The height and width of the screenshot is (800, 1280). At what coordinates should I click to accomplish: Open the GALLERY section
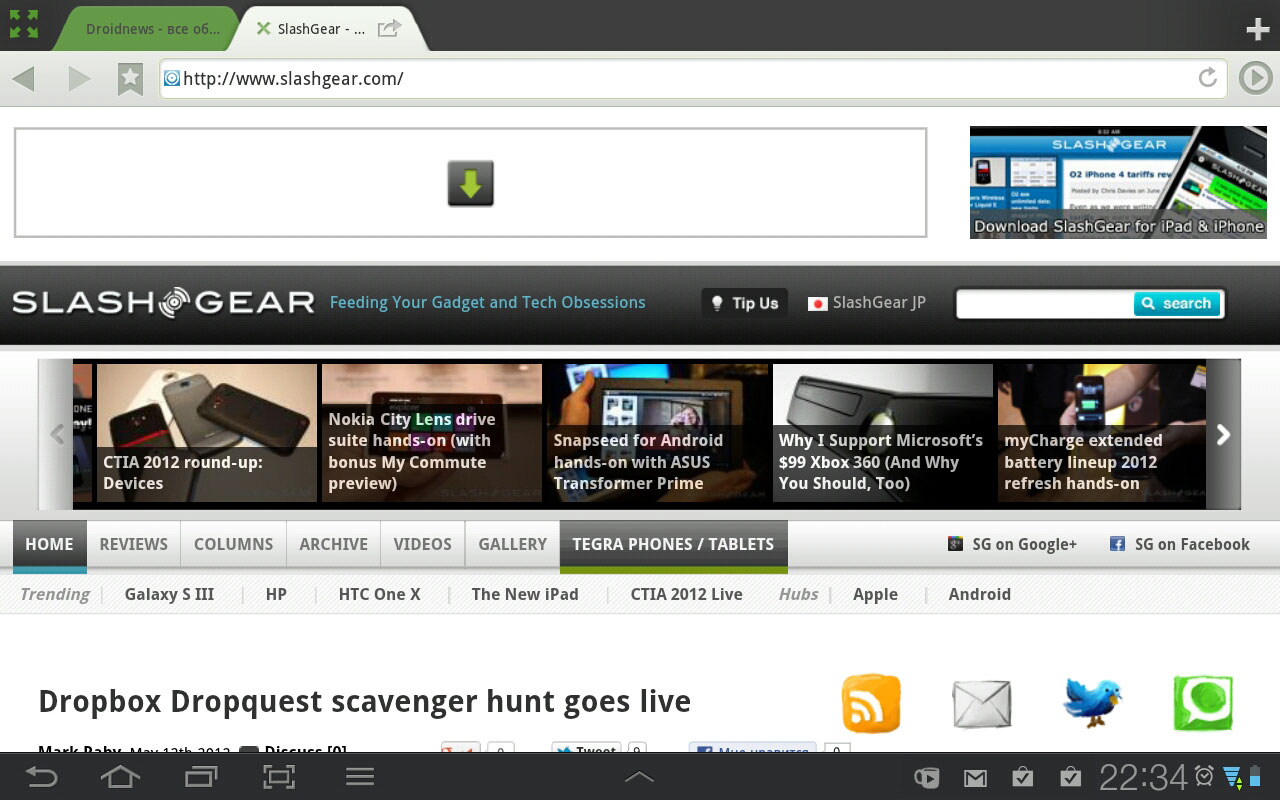(x=512, y=545)
